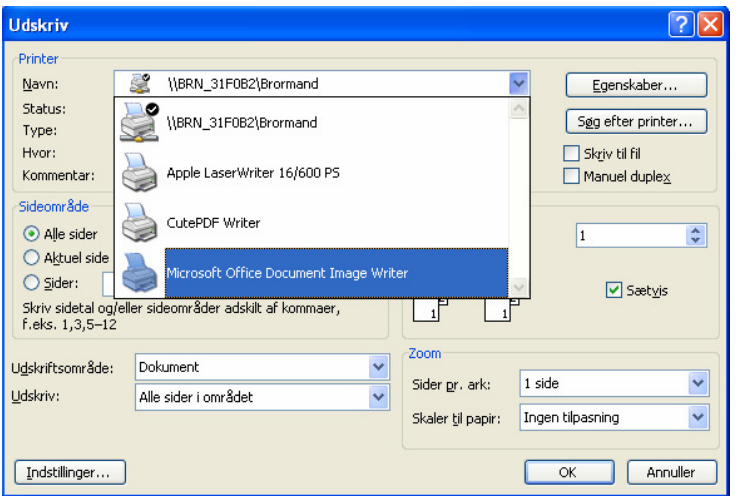Decrease number of copies with down arrow
Image resolution: width=741 pixels, height=497 pixels.
click(695, 240)
